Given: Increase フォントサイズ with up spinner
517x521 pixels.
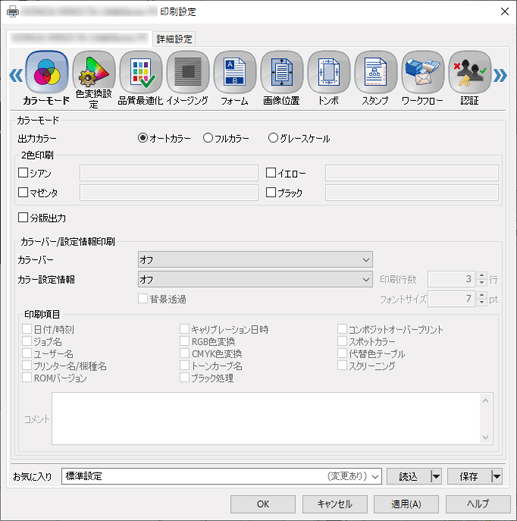Looking at the screenshot, I should click(x=482, y=295).
